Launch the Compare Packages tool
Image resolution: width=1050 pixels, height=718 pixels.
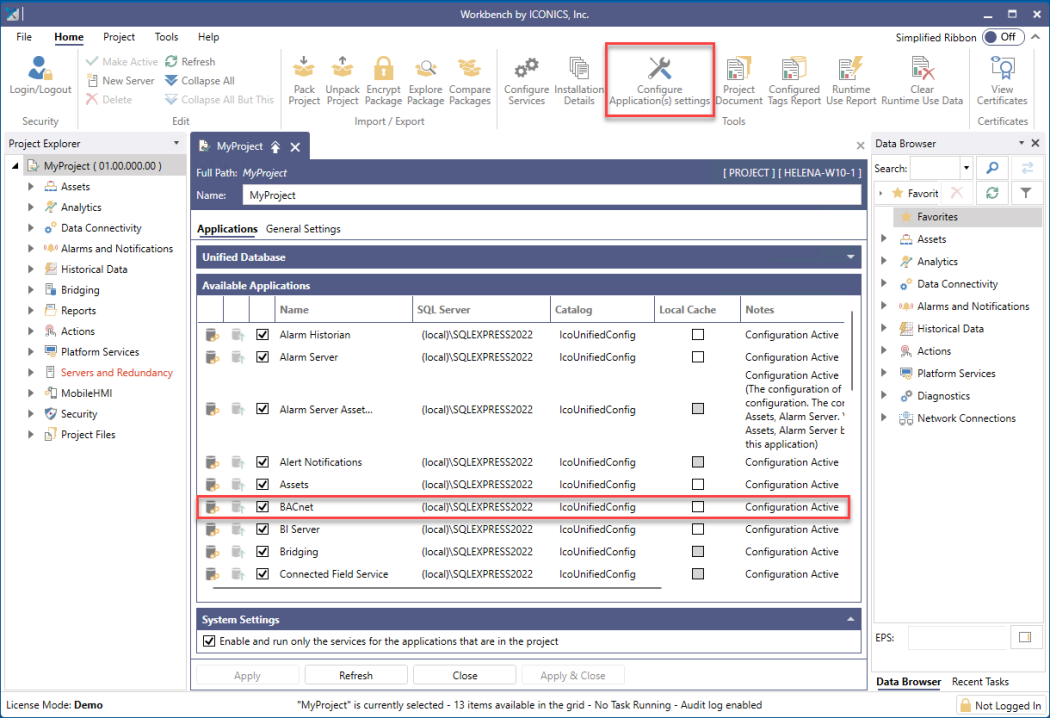(x=469, y=80)
